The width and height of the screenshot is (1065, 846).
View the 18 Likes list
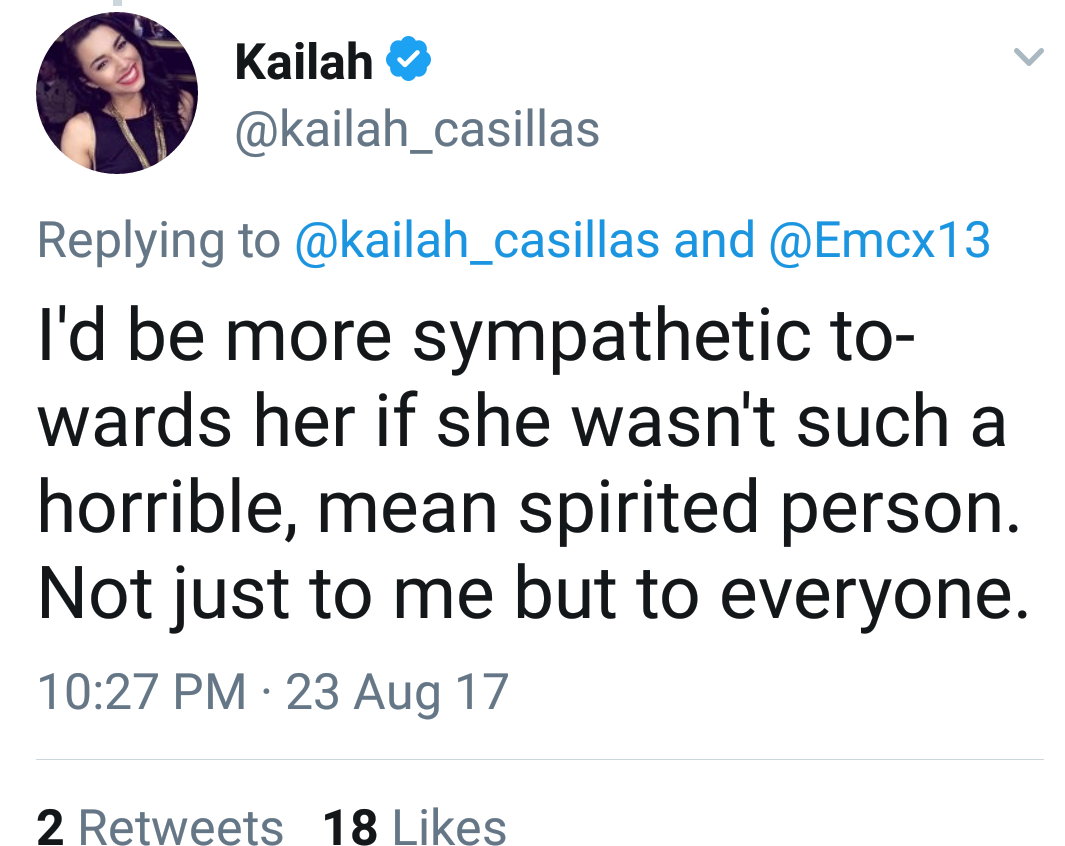point(414,827)
